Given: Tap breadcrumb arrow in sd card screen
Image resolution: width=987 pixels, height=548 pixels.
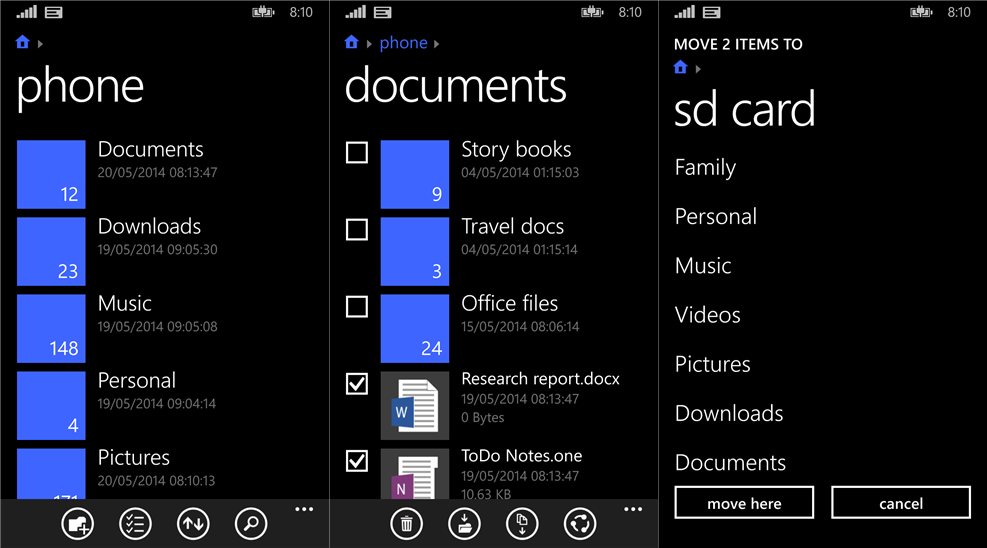Looking at the screenshot, I should [698, 69].
